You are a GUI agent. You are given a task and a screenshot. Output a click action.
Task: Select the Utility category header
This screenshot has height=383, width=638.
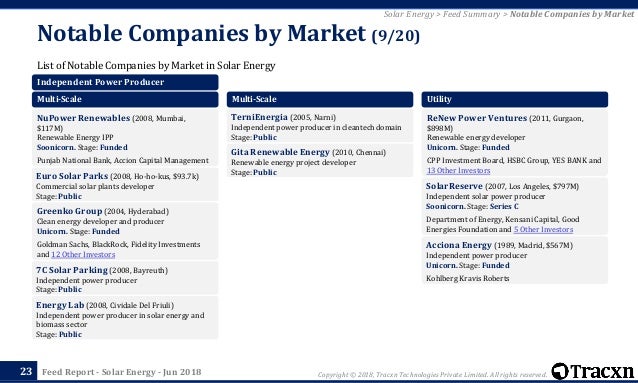pyautogui.click(x=515, y=99)
